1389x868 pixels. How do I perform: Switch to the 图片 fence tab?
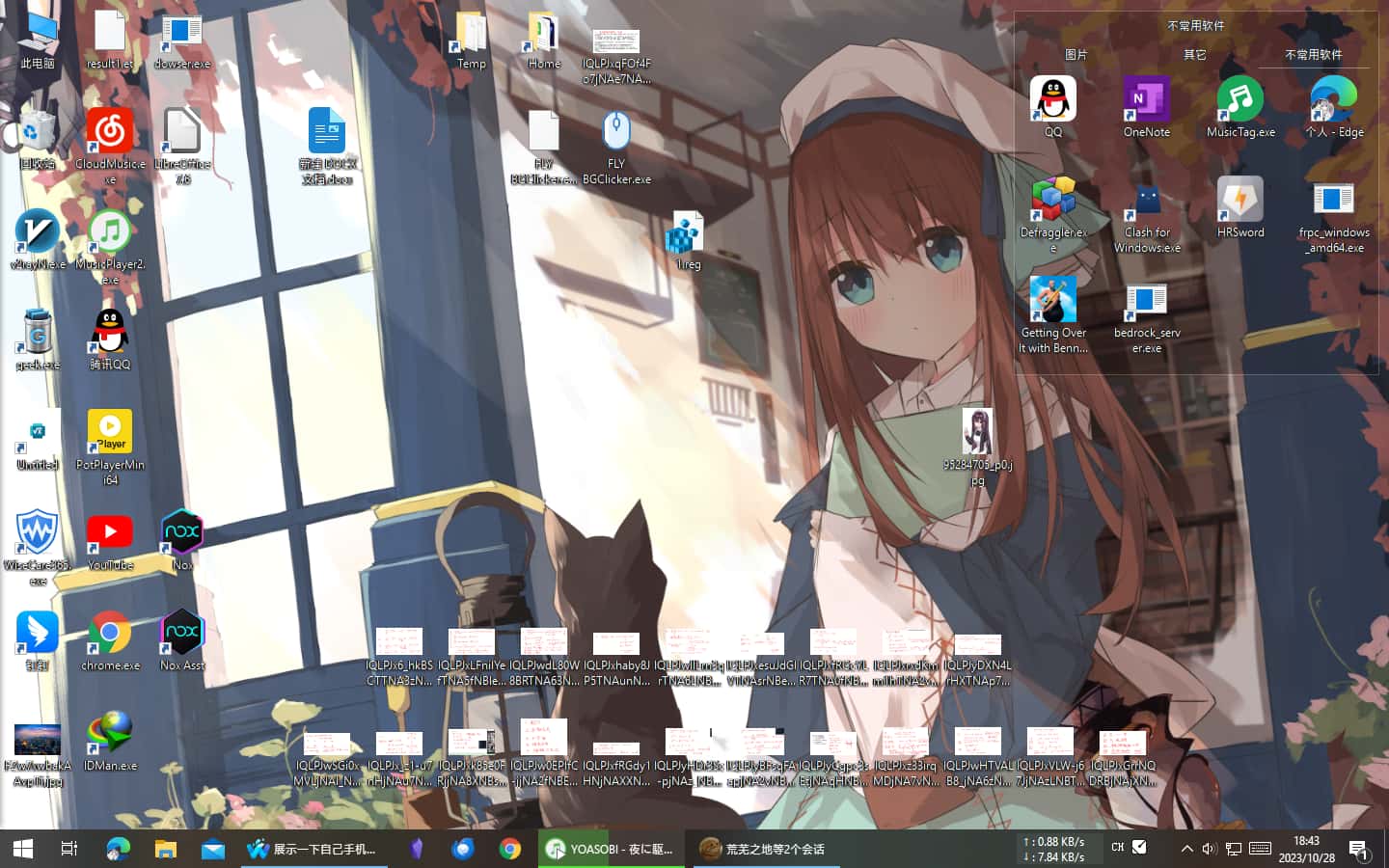pyautogui.click(x=1076, y=55)
